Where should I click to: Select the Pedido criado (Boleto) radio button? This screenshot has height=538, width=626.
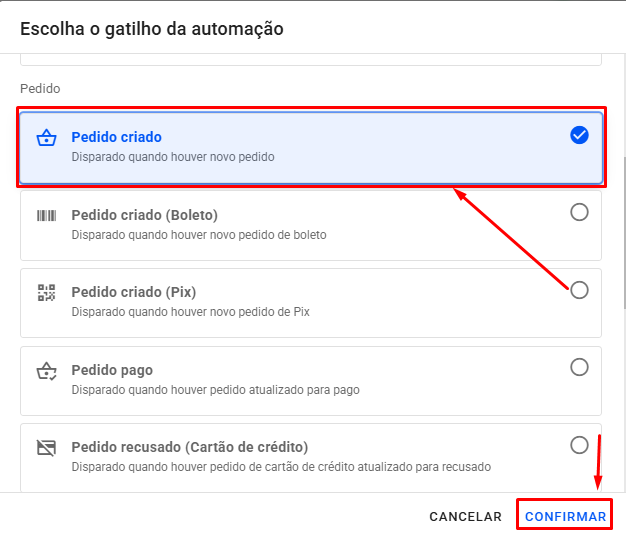pos(579,212)
